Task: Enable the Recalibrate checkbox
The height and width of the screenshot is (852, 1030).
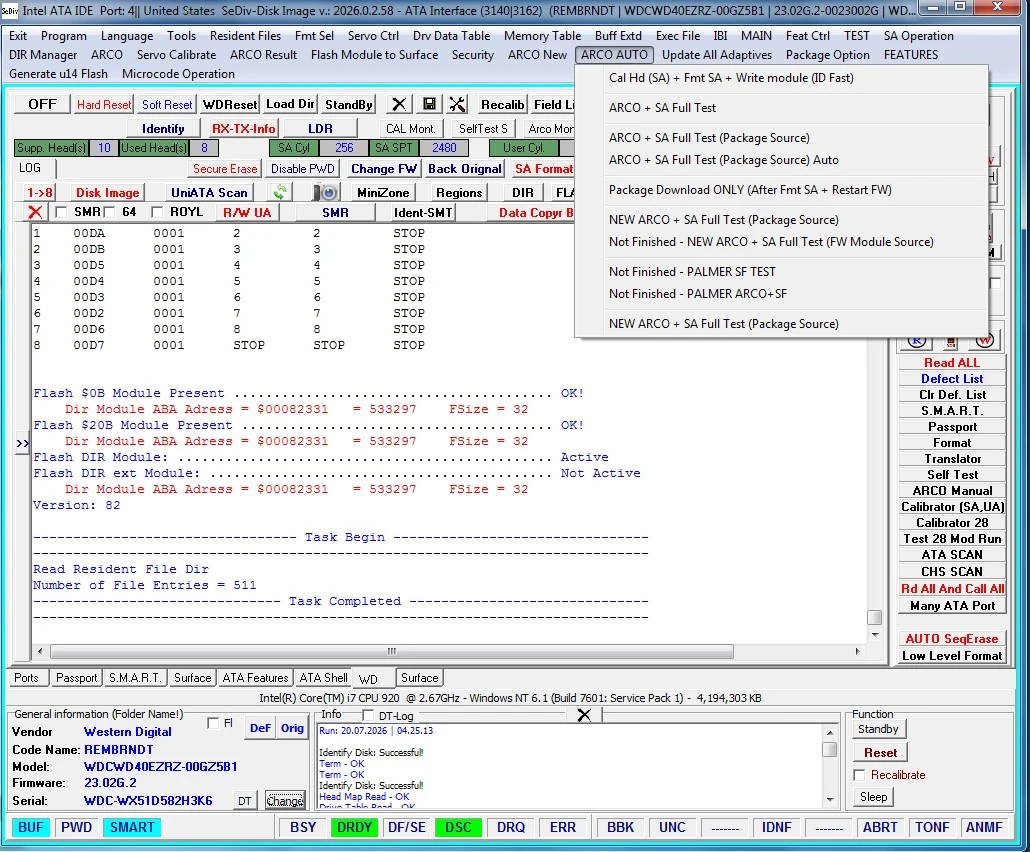Action: [859, 775]
